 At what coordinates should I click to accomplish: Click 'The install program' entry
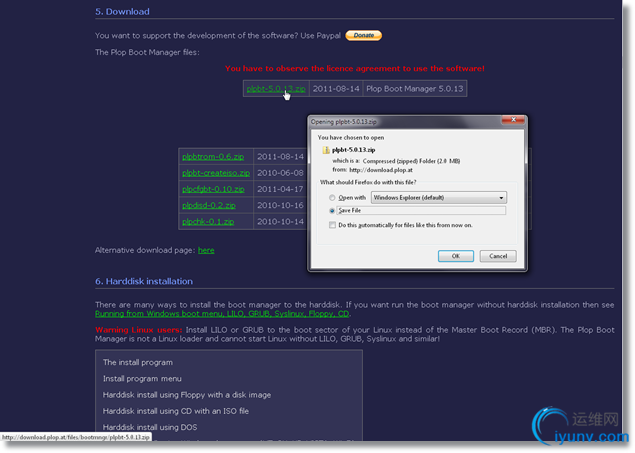coord(138,362)
